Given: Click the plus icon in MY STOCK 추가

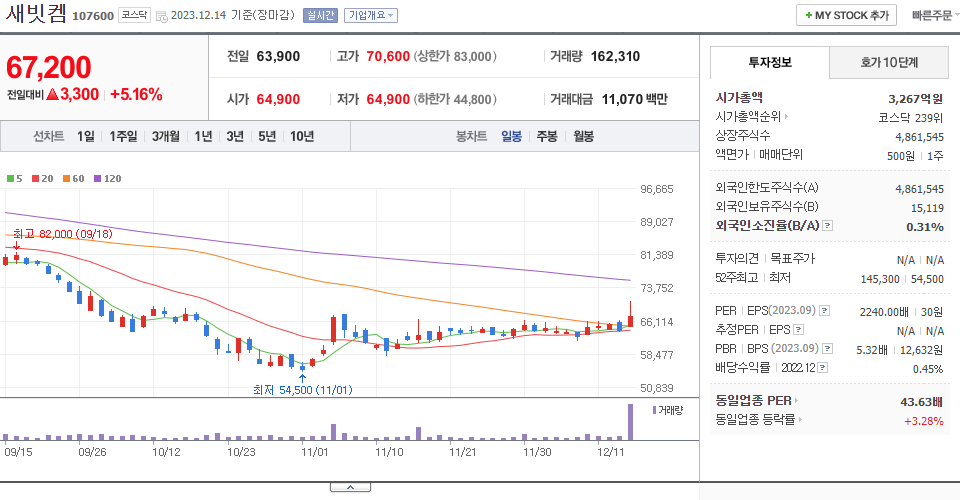Looking at the screenshot, I should click(809, 15).
